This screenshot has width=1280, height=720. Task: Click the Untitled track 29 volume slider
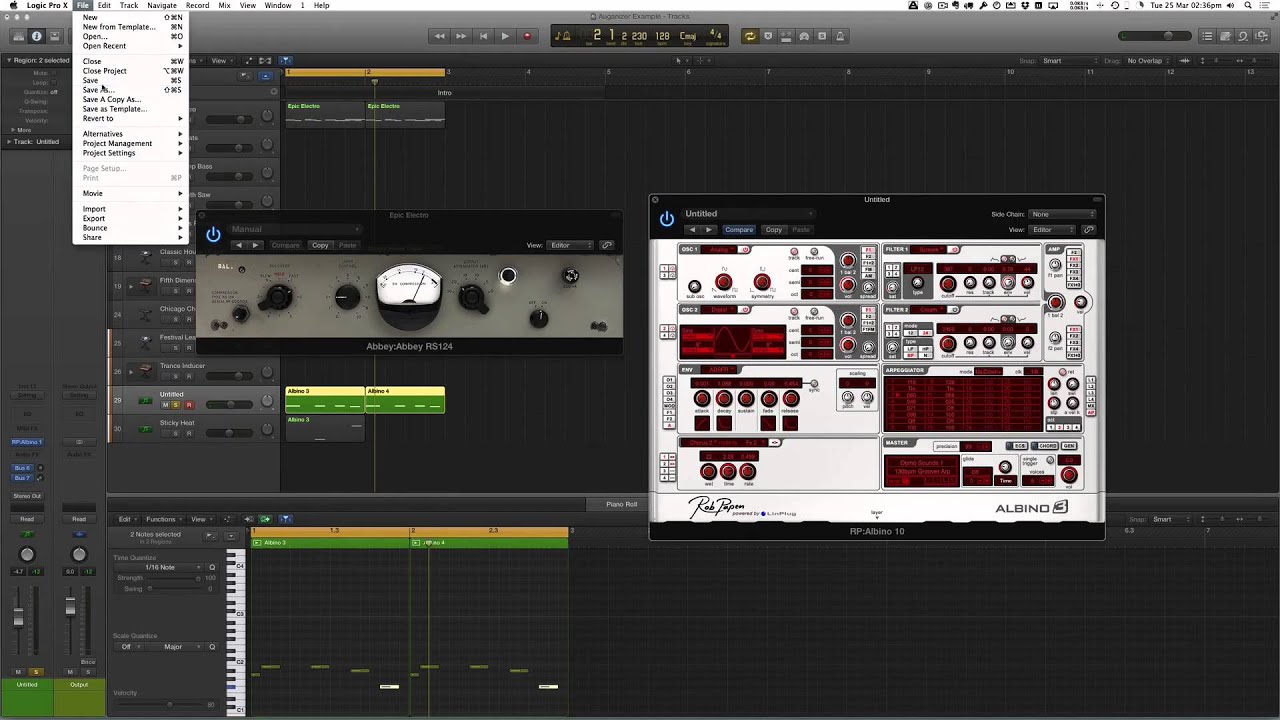coord(229,405)
